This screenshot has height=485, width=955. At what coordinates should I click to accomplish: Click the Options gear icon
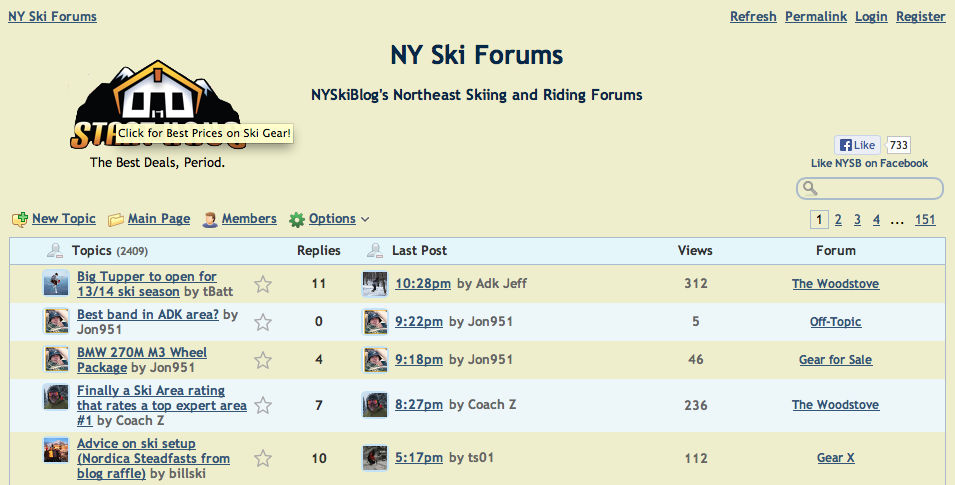pos(297,219)
